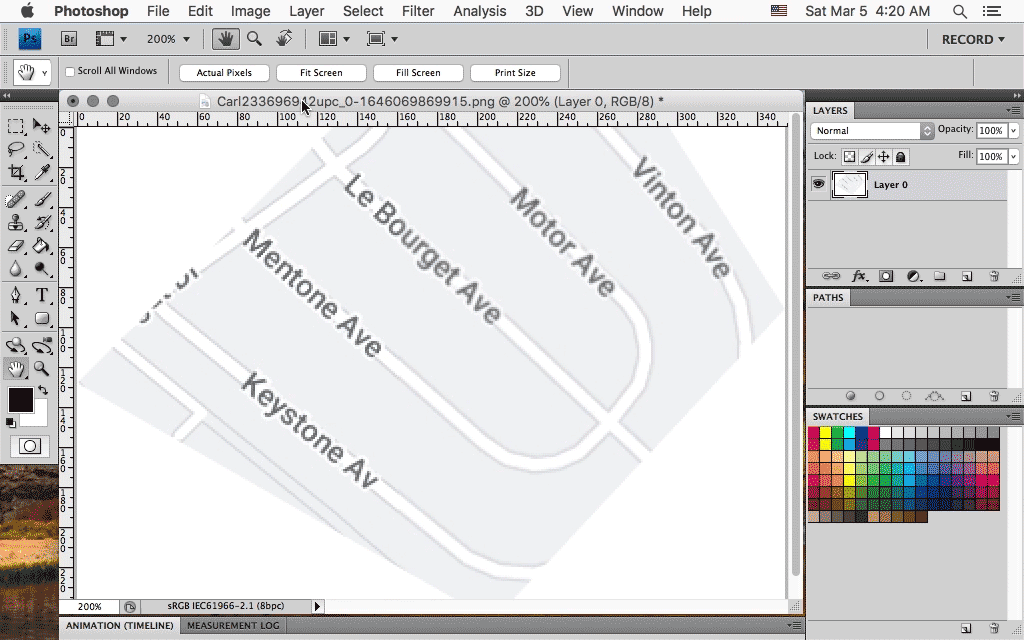Toggle Lock image pixels
The image size is (1024, 640).
pyautogui.click(x=867, y=157)
